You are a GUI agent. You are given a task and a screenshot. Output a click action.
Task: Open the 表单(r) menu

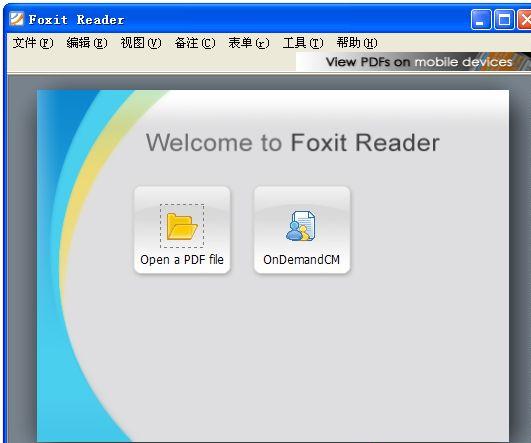point(249,43)
